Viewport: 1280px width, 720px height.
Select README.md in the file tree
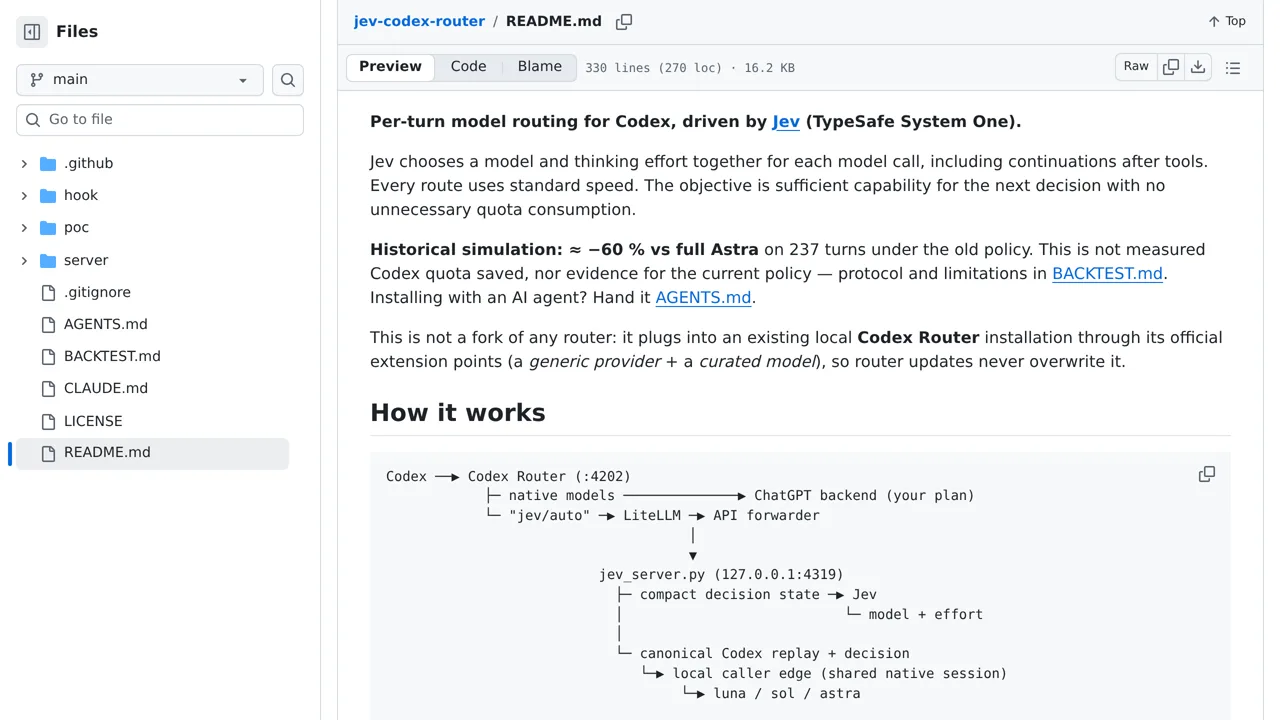pyautogui.click(x=152, y=453)
